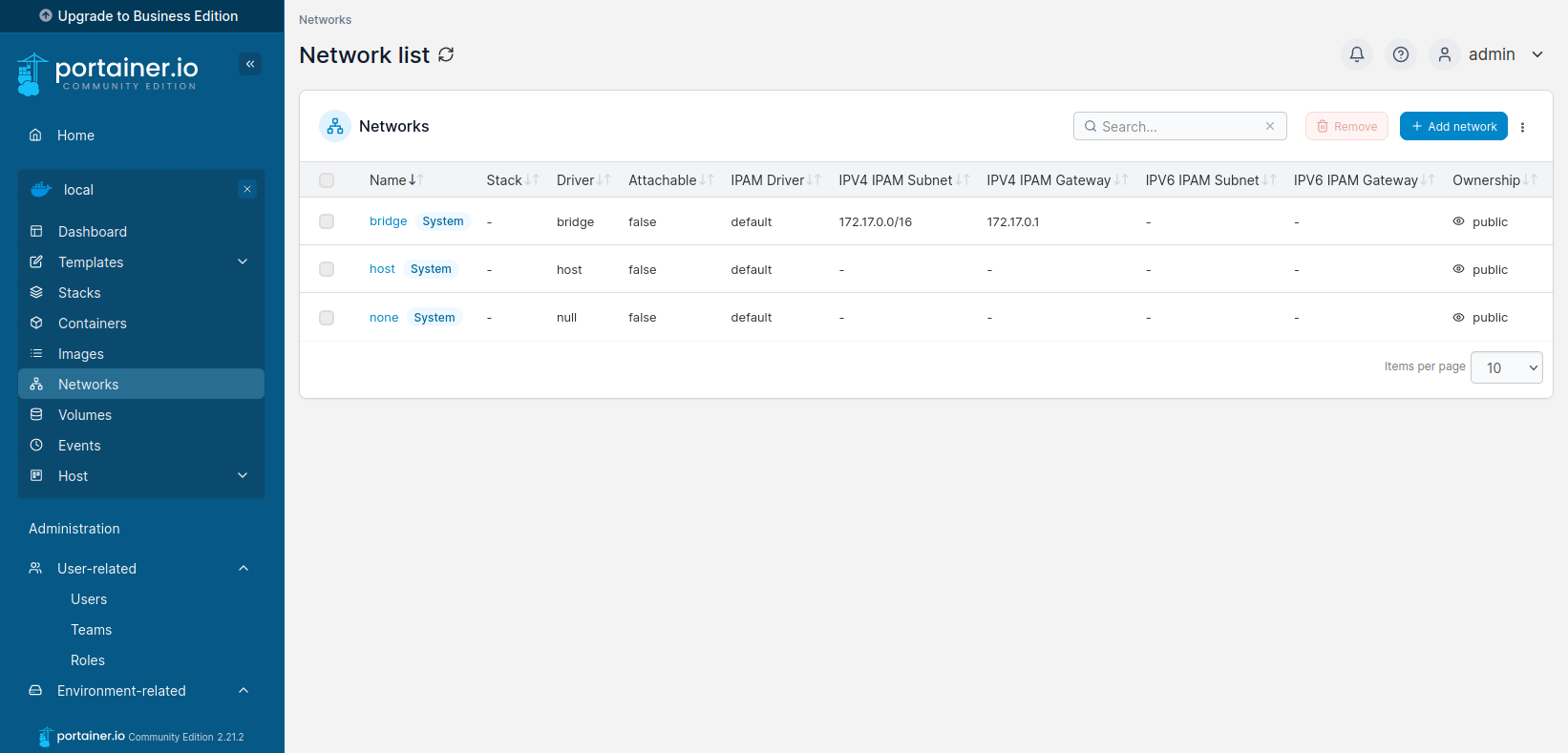
Task: Click the Templates edit icon
Action: (36, 261)
